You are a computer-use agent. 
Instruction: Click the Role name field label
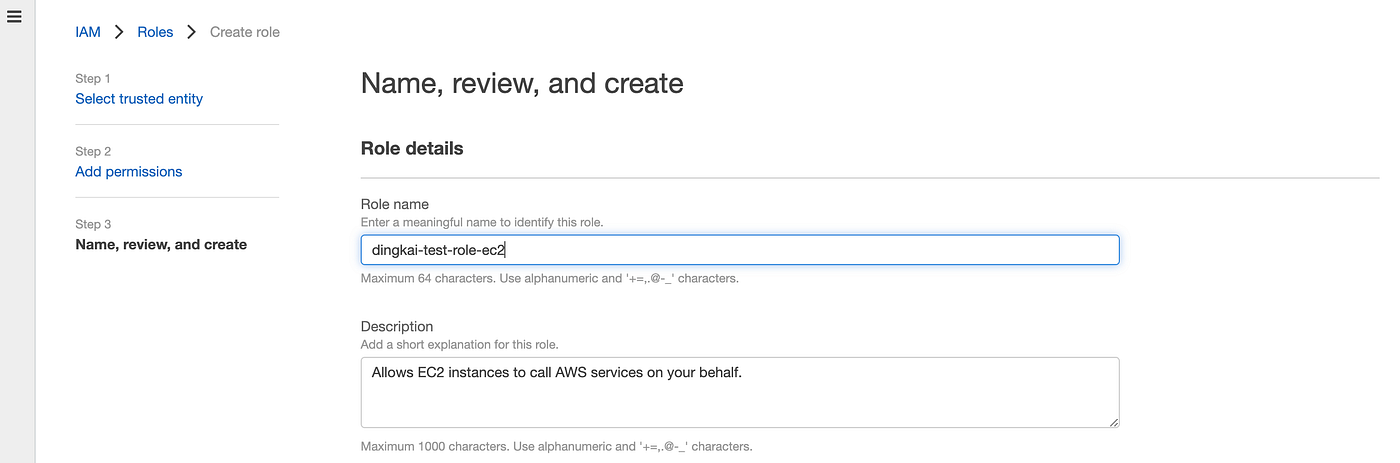tap(394, 204)
